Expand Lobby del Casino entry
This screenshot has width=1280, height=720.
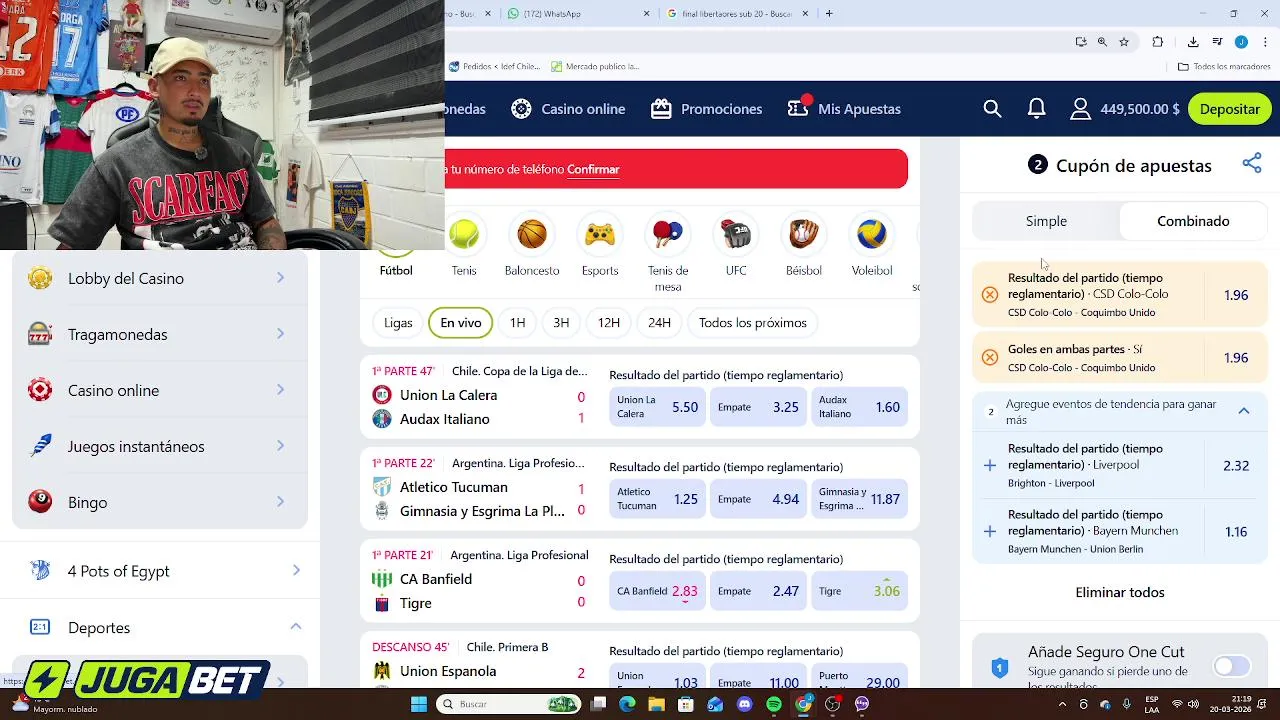160,278
